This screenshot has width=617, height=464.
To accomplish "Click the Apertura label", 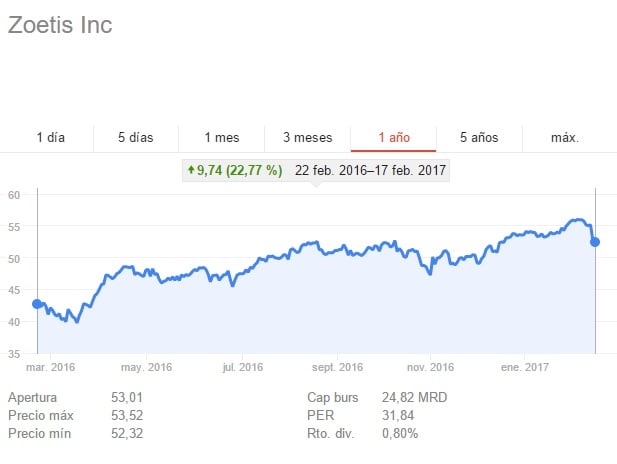I will 35,397.
